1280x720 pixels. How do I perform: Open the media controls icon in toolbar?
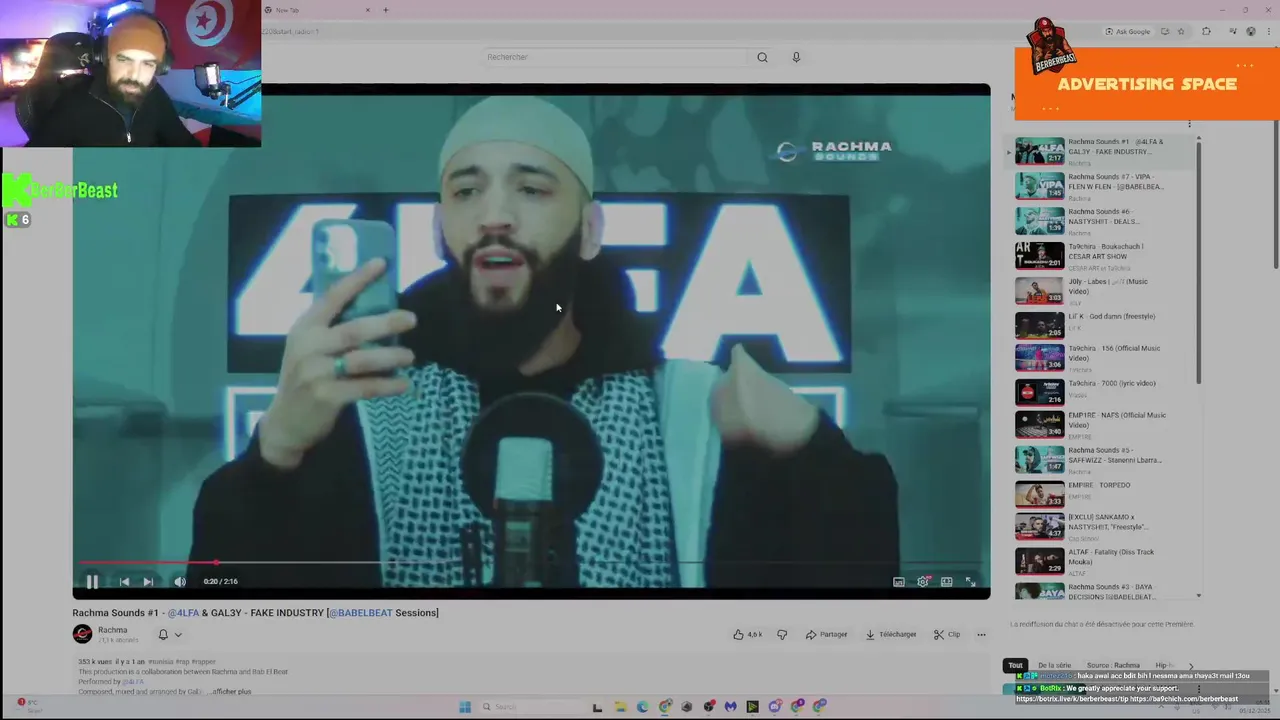1232,31
